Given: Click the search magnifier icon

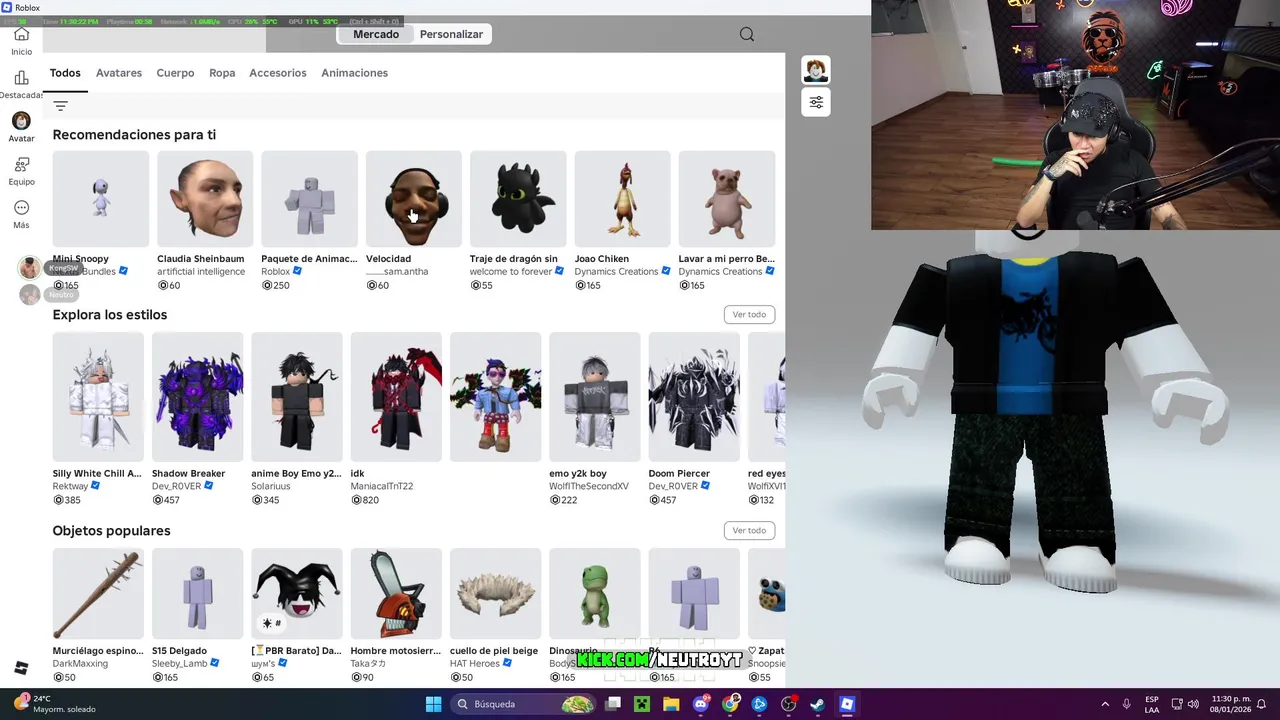Looking at the screenshot, I should pos(747,34).
